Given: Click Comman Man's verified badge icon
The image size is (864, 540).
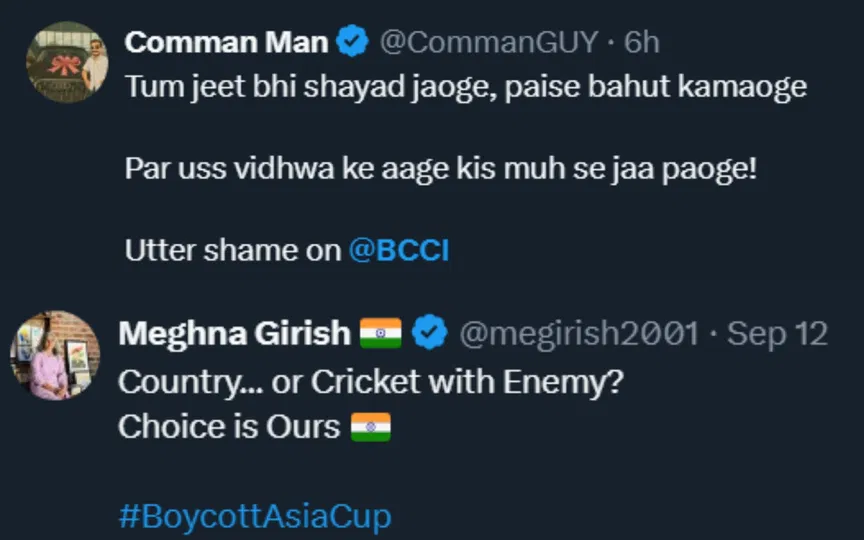Looking at the screenshot, I should coord(353,41).
